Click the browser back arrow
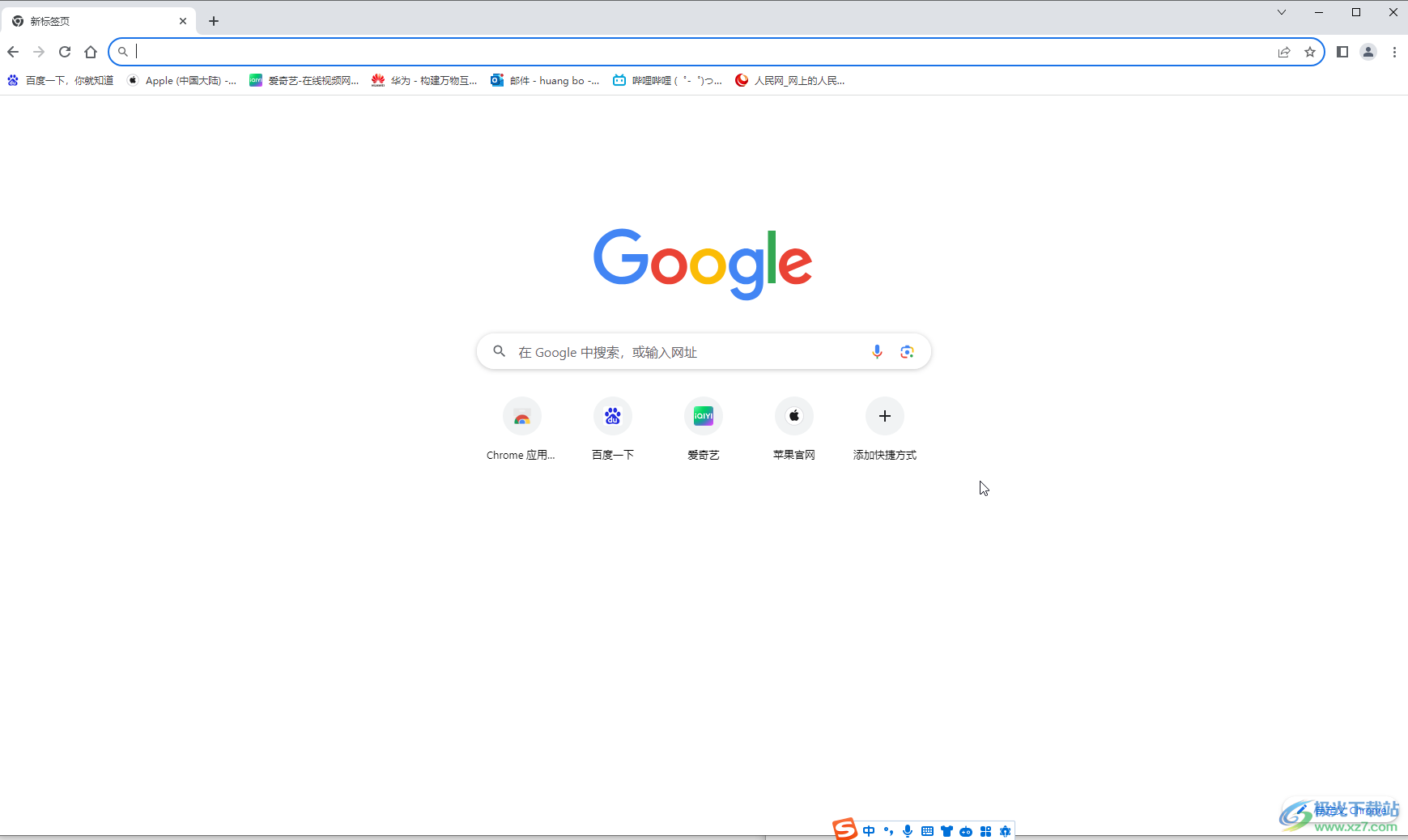This screenshot has width=1408, height=840. pyautogui.click(x=13, y=52)
